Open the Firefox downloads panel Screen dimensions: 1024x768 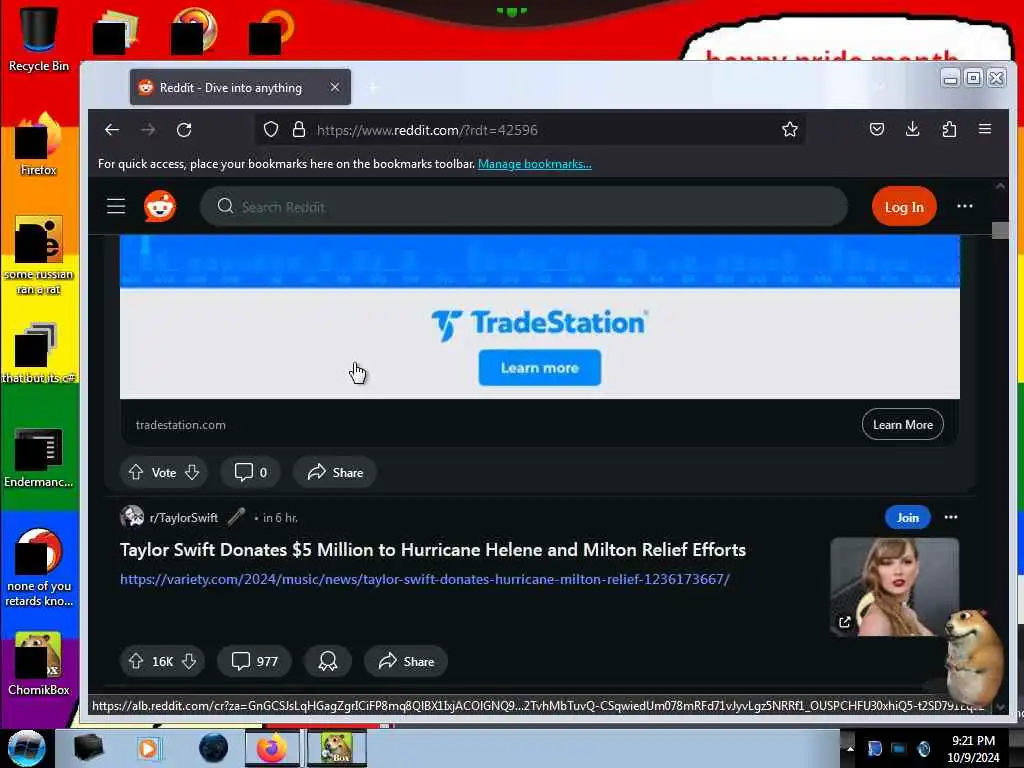[x=913, y=129]
